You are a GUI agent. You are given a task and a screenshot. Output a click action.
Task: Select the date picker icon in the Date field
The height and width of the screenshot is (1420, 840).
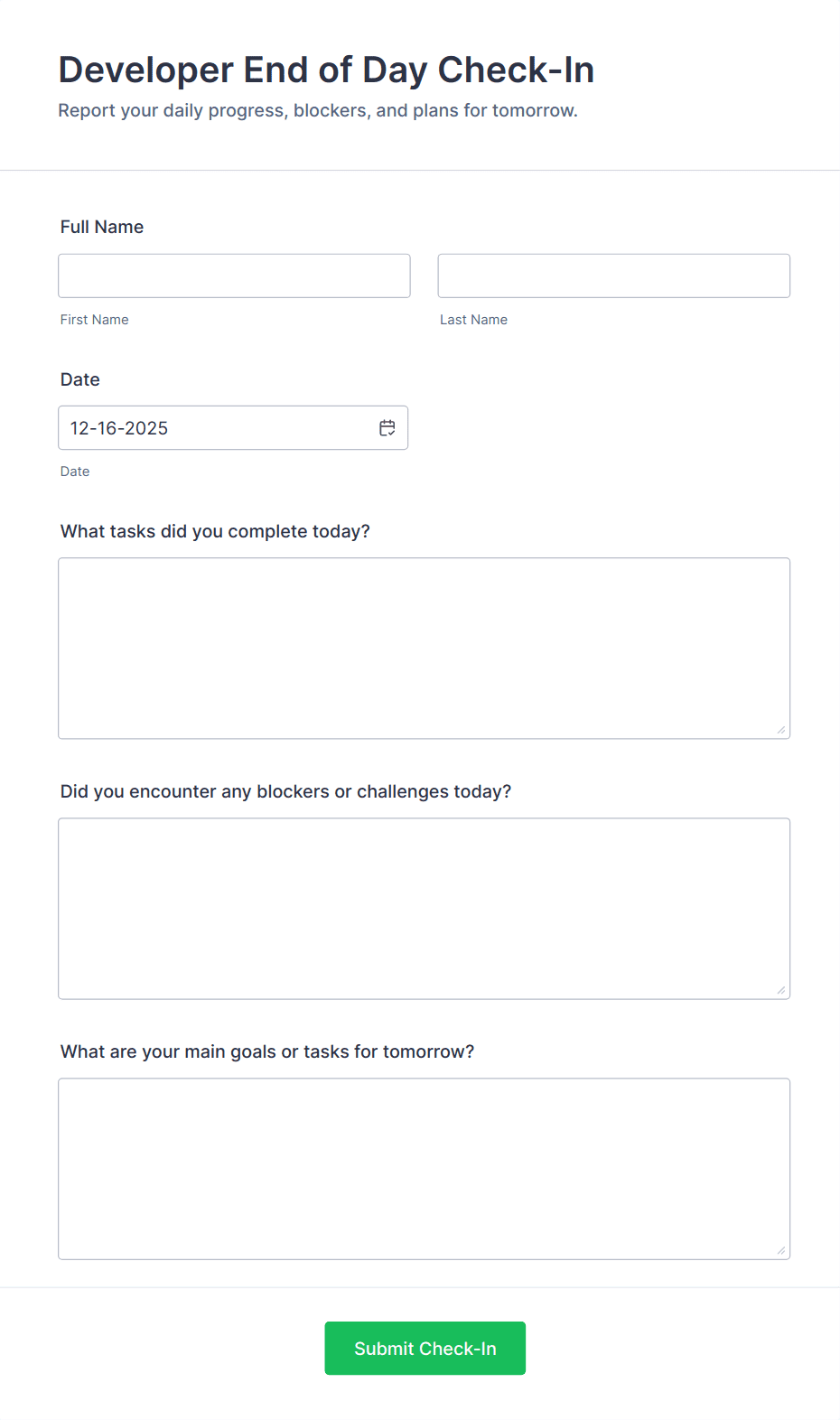pyautogui.click(x=387, y=427)
